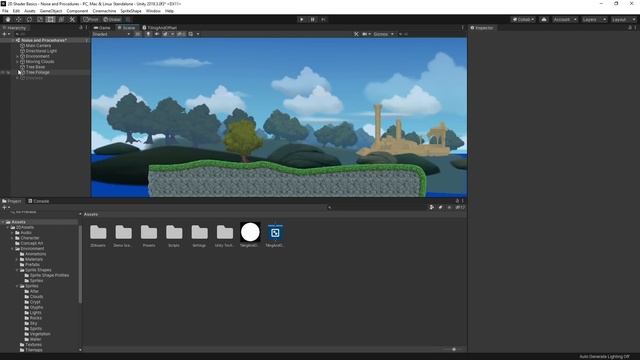This screenshot has width=640, height=360.
Task: Open the Collab dropdown
Action: click(523, 20)
